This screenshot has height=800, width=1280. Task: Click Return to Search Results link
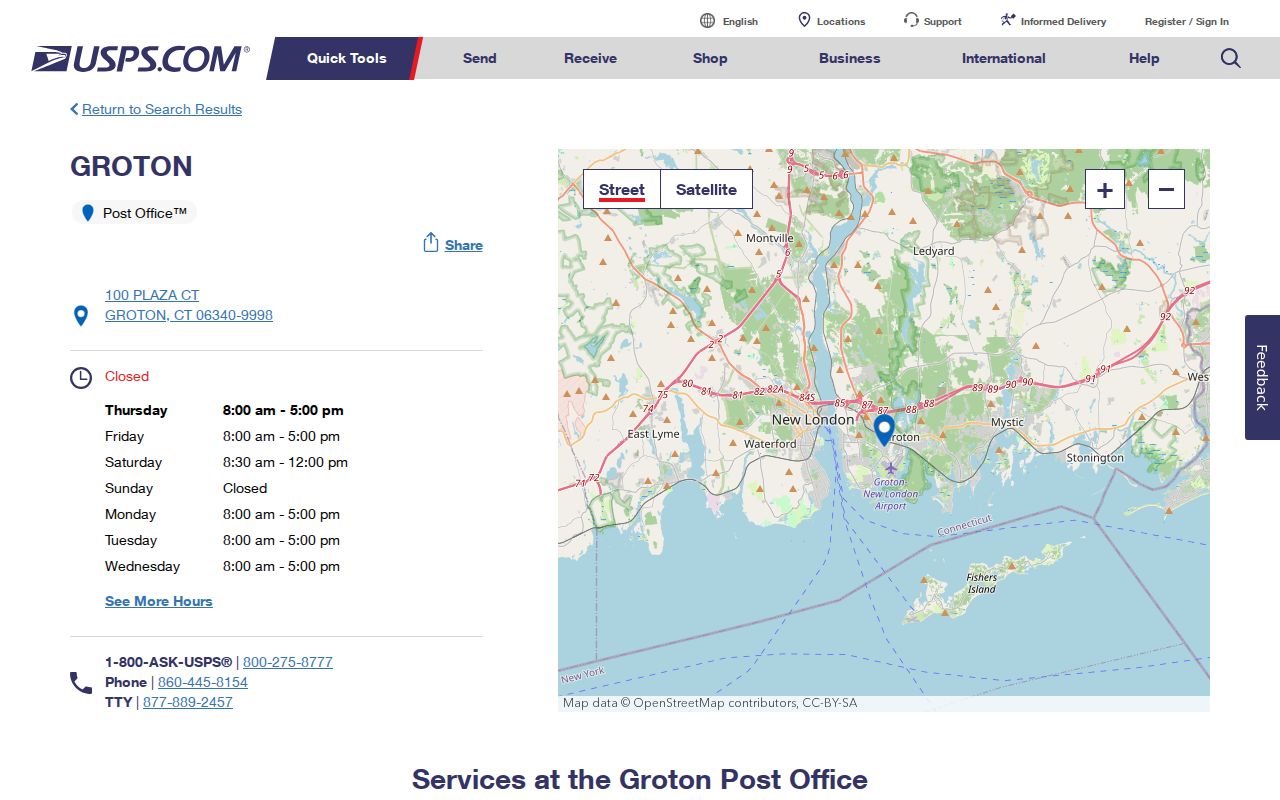pyautogui.click(x=162, y=109)
